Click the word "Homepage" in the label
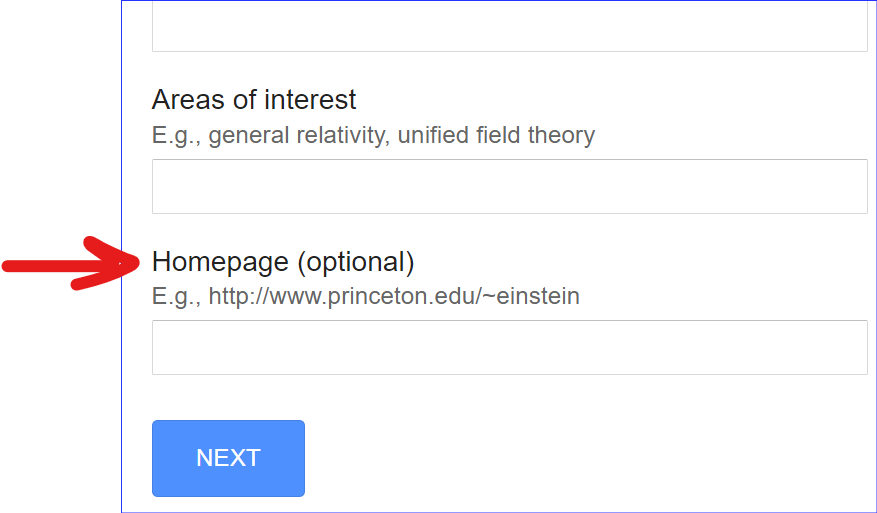877x513 pixels. pos(221,262)
